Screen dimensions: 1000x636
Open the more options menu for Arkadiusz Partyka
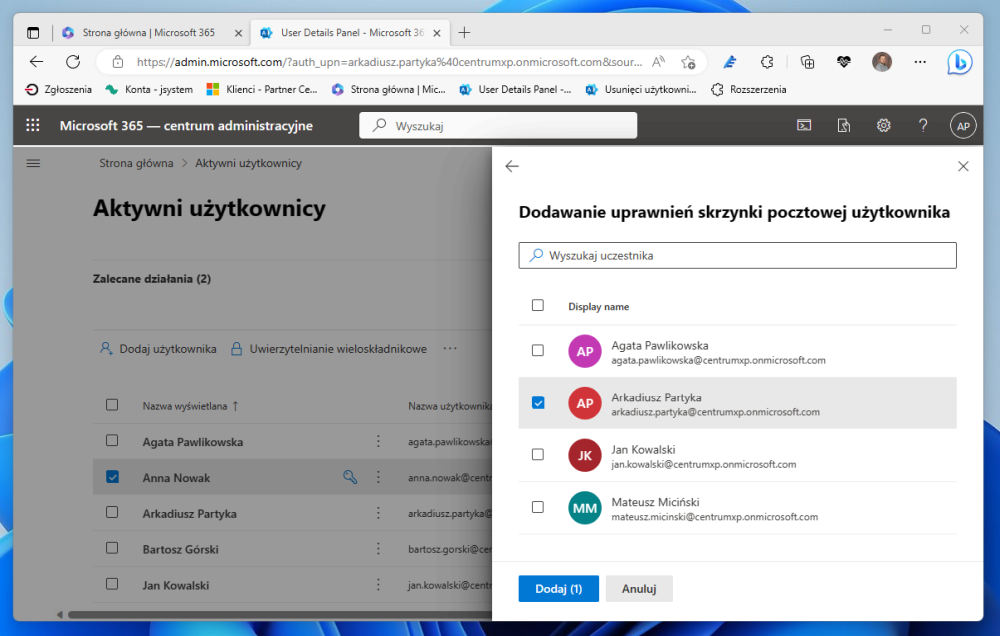coord(378,513)
